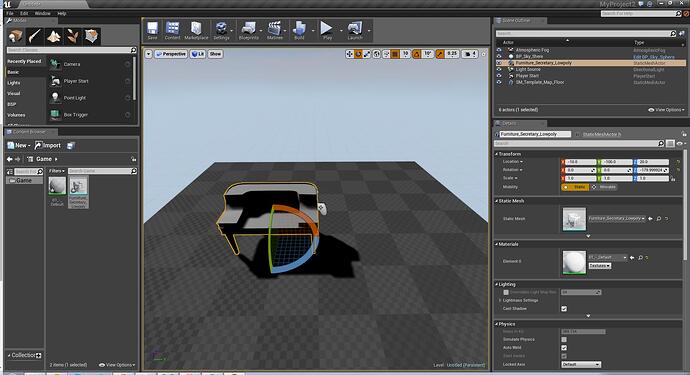Select Furniture_Secretary_Lowpoly asset in Content Browser
The width and height of the screenshot is (690, 375).
coord(78,192)
